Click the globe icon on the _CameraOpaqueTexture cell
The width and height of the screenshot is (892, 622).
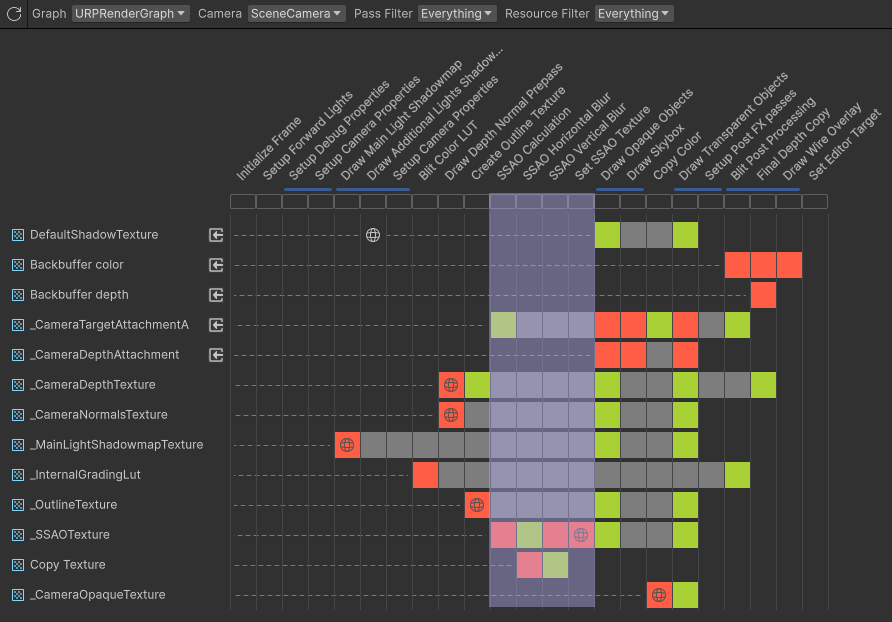point(659,595)
